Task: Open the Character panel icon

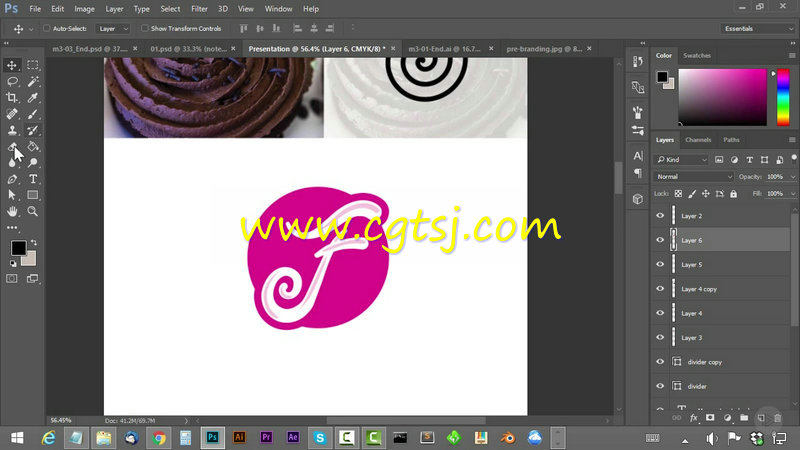Action: (x=638, y=156)
